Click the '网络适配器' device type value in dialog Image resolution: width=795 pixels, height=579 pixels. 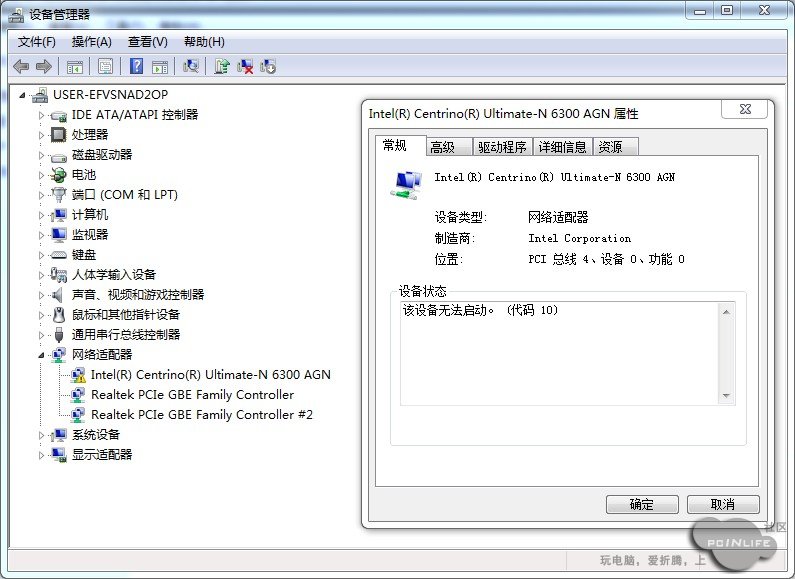558,218
